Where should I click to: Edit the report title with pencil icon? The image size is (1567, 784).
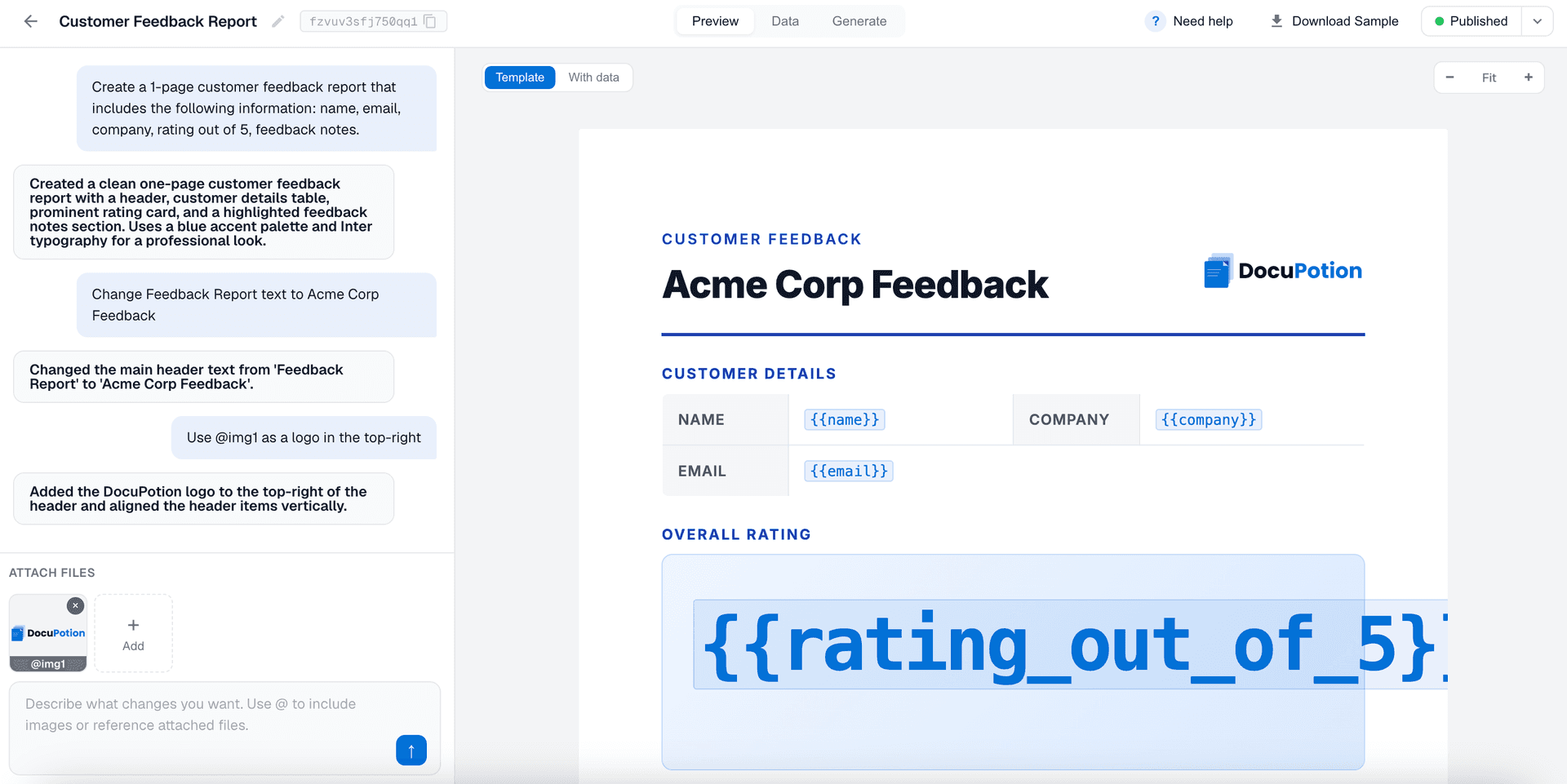point(277,21)
